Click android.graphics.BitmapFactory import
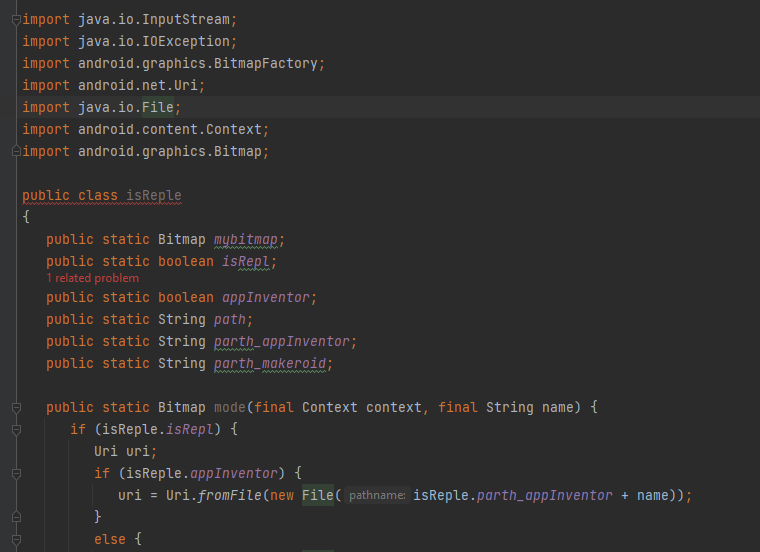The image size is (760, 552). coord(198,63)
